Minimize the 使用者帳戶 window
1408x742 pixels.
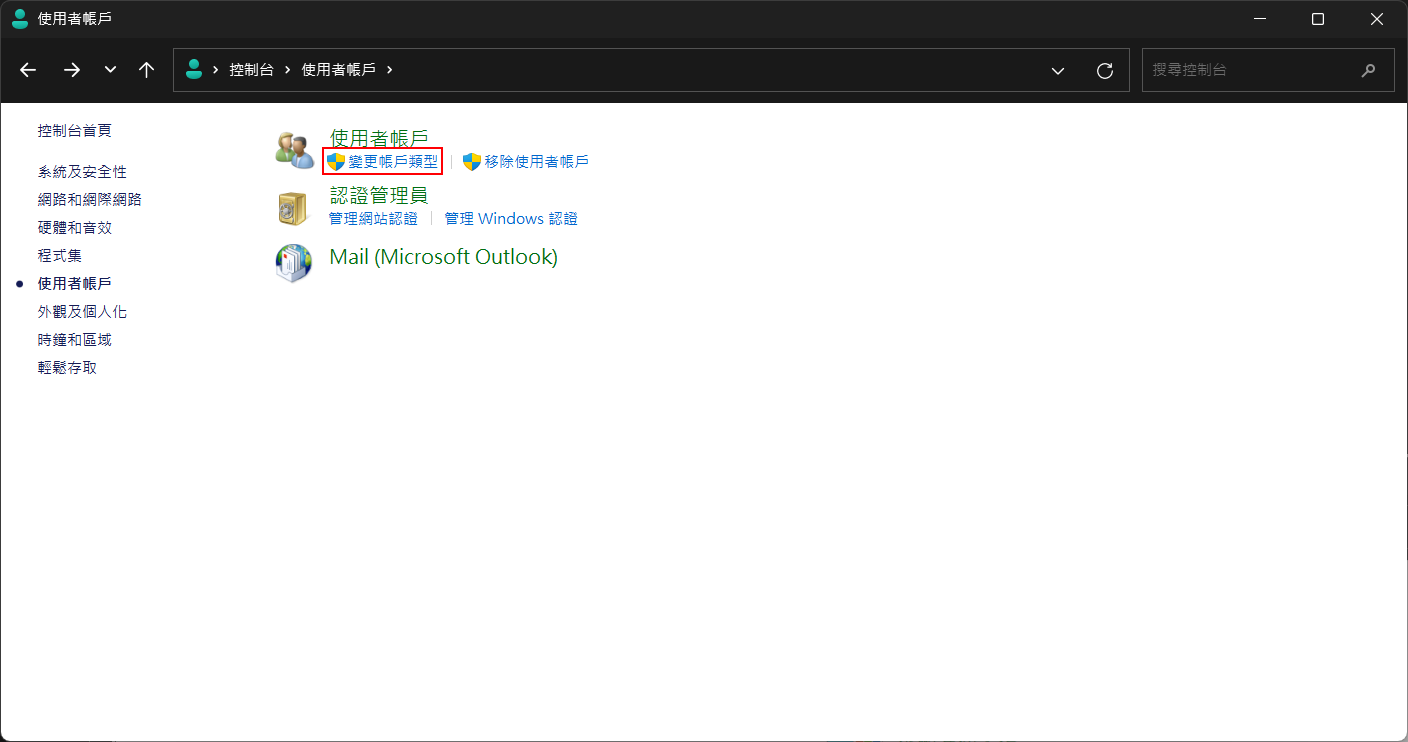click(x=1259, y=19)
